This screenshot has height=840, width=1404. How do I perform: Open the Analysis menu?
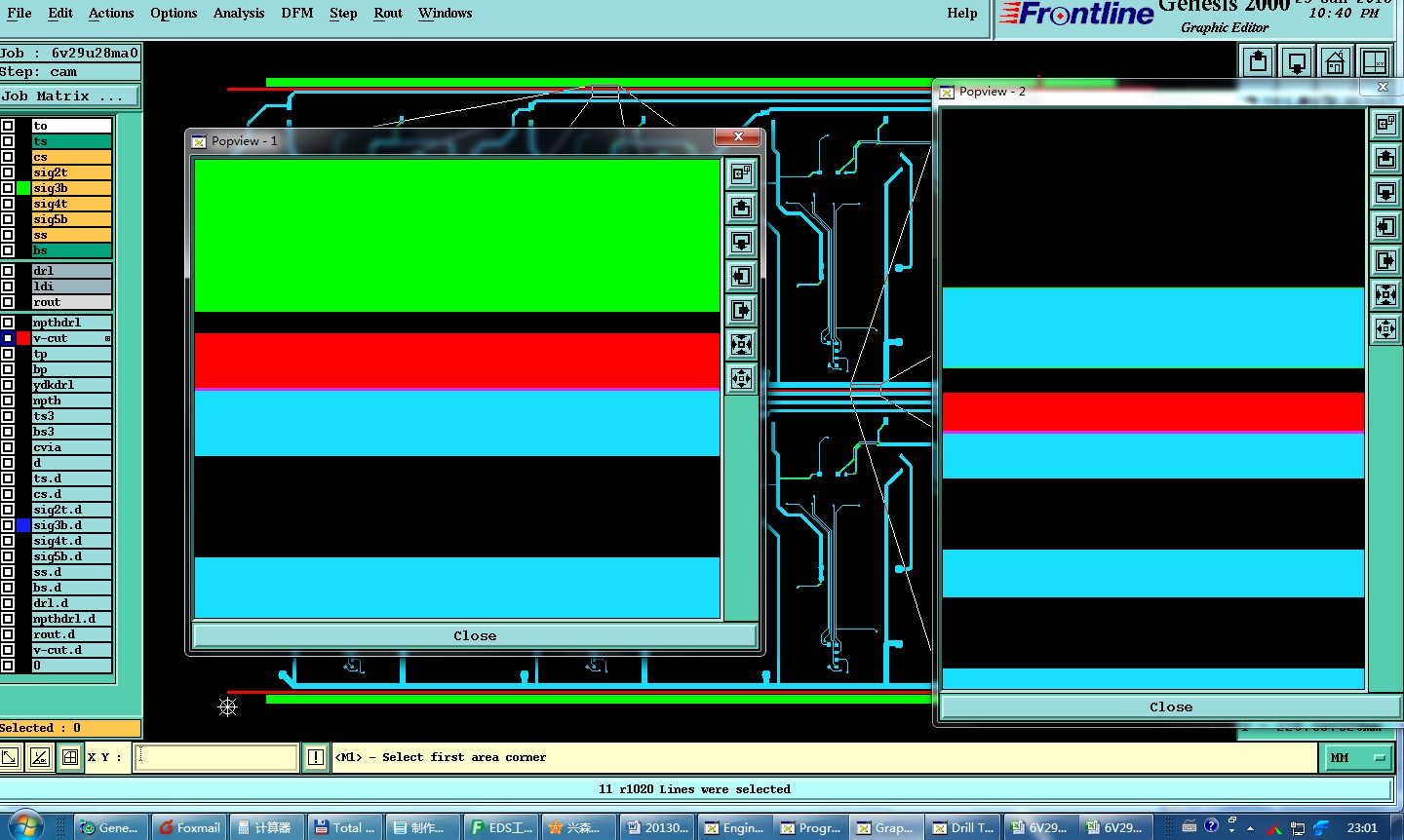point(239,13)
